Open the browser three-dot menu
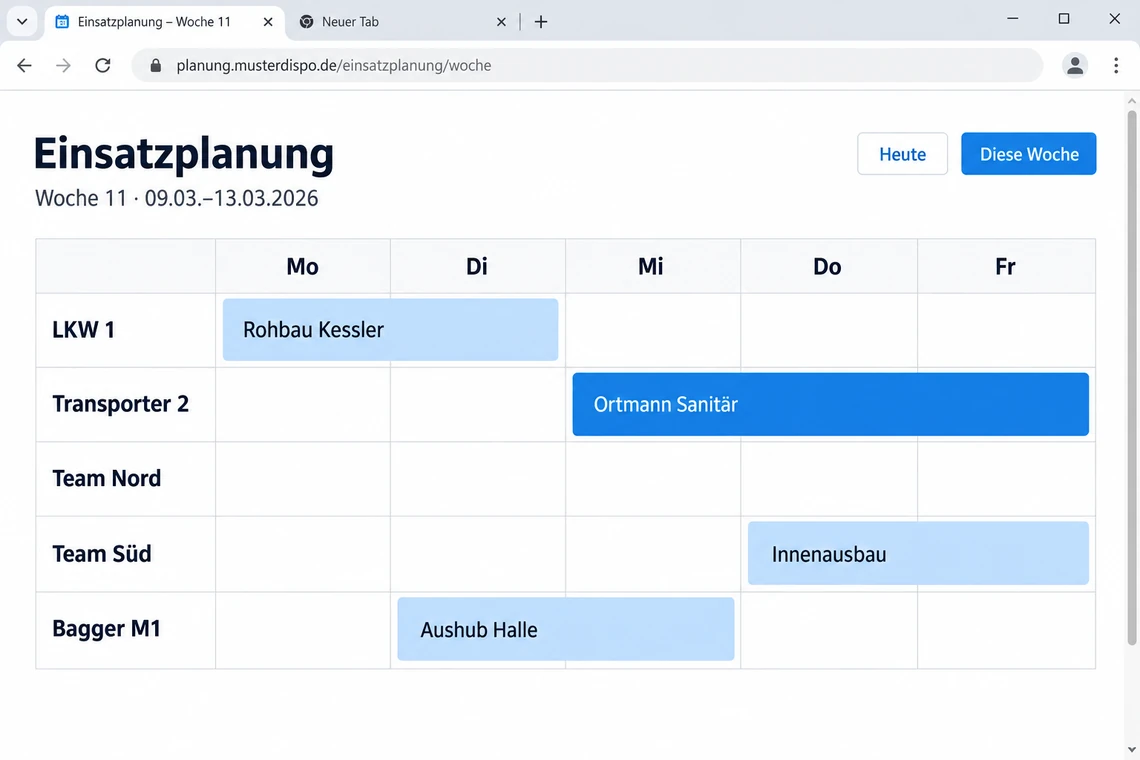The height and width of the screenshot is (760, 1140). point(1116,65)
